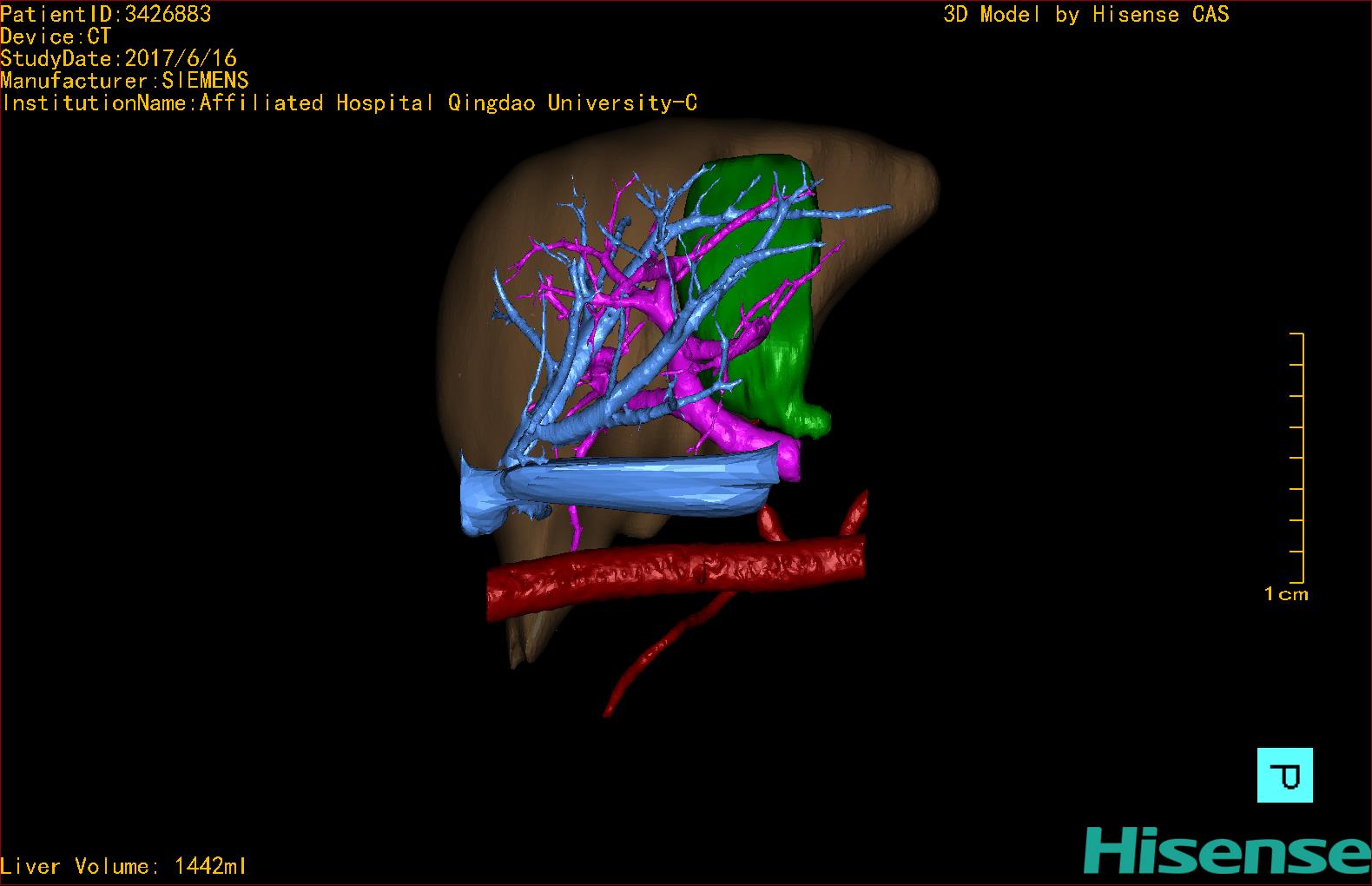Select the Liver Volume: 1442ml readout
1372x886 pixels.
click(x=123, y=866)
